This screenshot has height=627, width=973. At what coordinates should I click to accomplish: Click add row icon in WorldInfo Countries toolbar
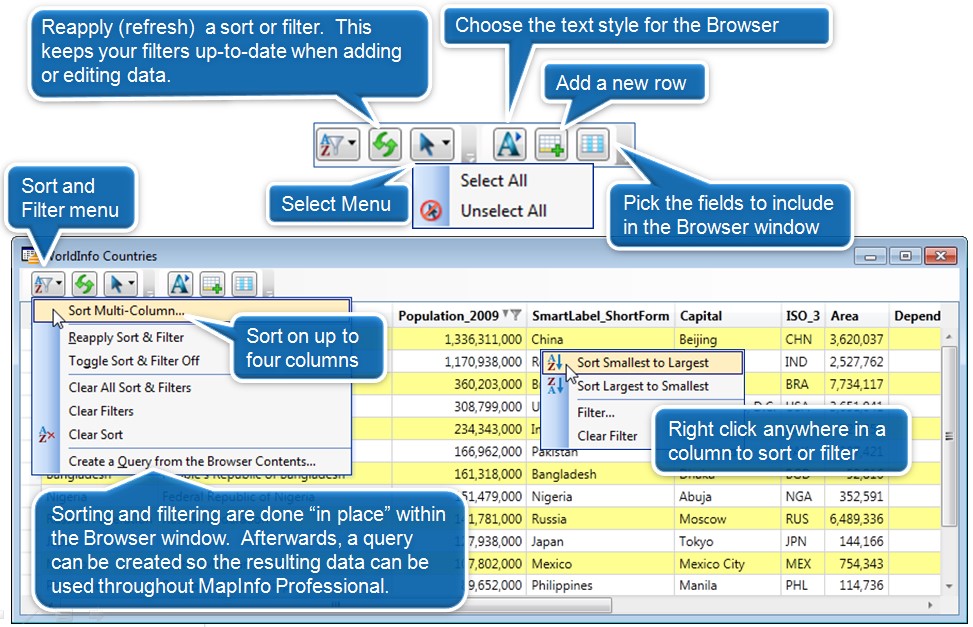[212, 284]
